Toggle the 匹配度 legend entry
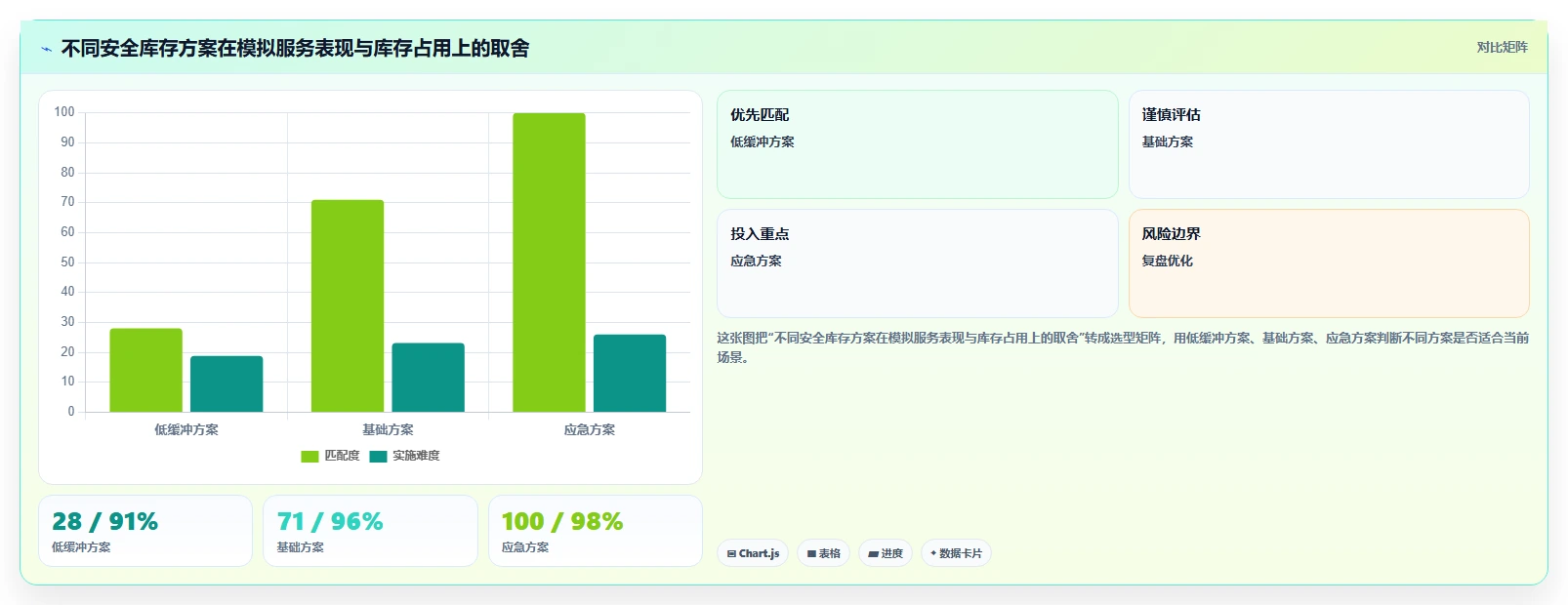Screen dimensions: 1568x605 coord(330,456)
